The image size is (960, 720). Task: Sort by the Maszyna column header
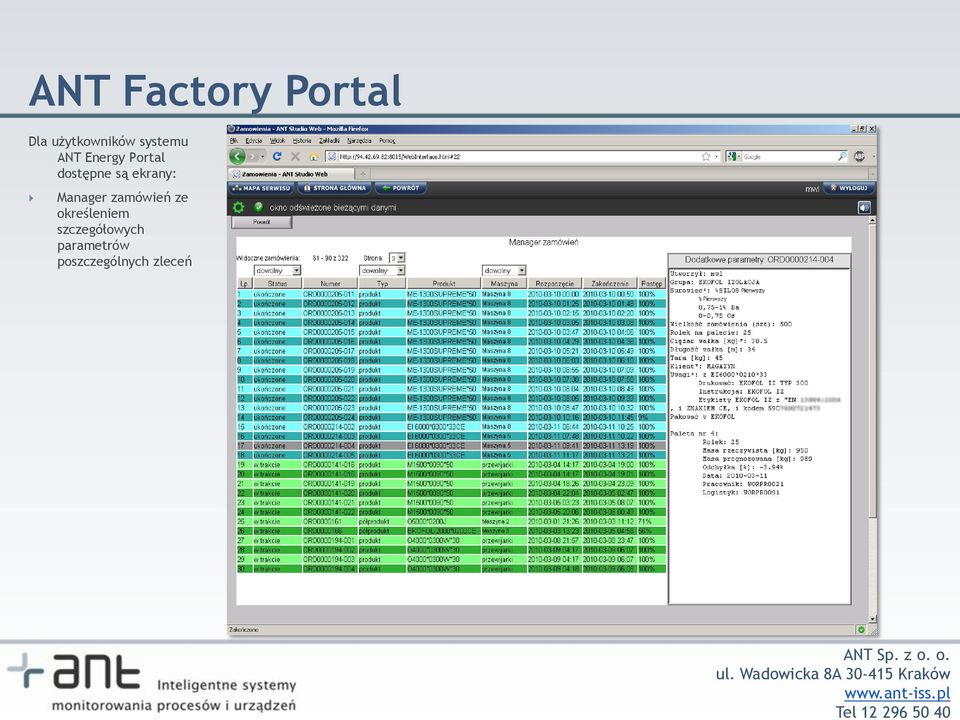tap(504, 283)
